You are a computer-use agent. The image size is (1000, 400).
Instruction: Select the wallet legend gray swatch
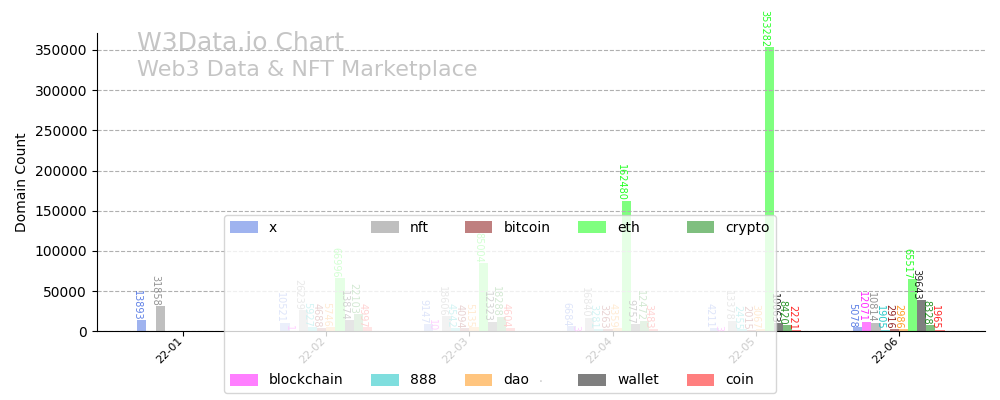(592, 380)
